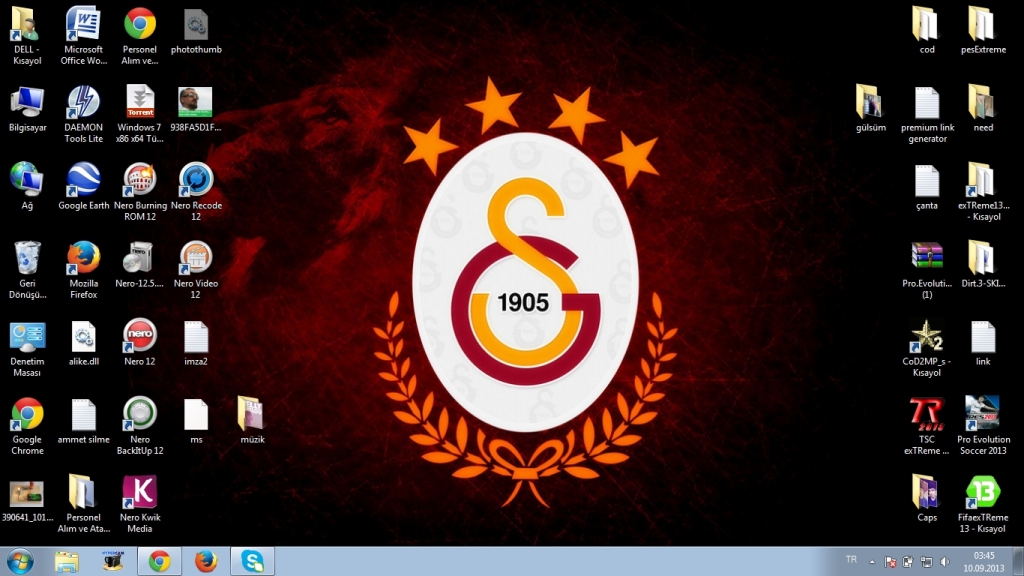Screen dimensions: 1024x576
Task: Switch to Skype in the taskbar
Action: click(252, 562)
